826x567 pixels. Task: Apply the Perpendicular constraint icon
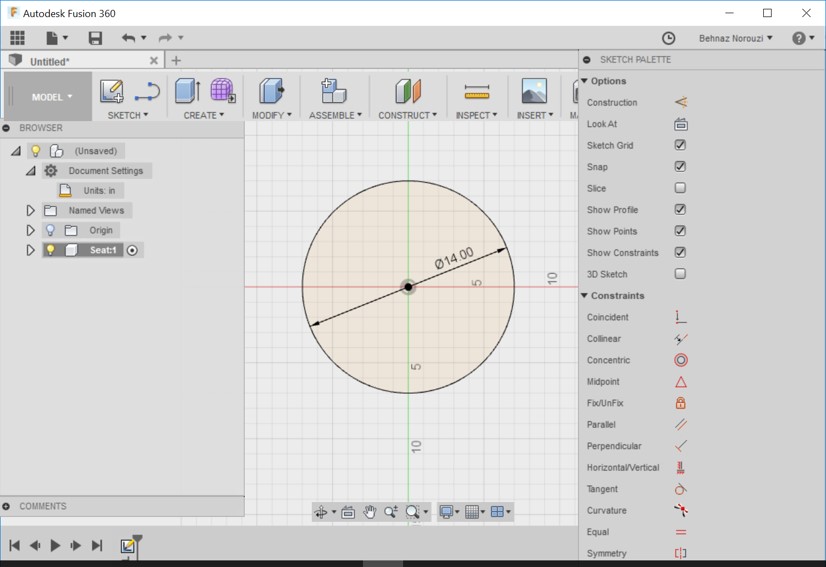click(x=681, y=446)
